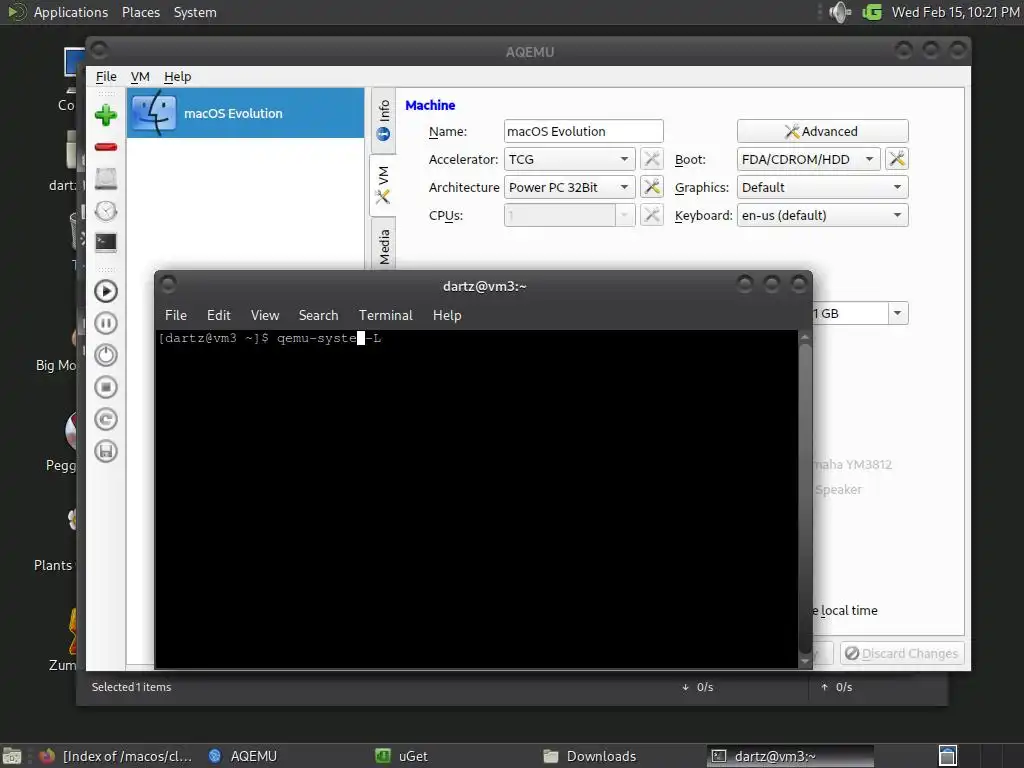
Task: Click the terminal vertical scrollbar
Action: (x=805, y=499)
